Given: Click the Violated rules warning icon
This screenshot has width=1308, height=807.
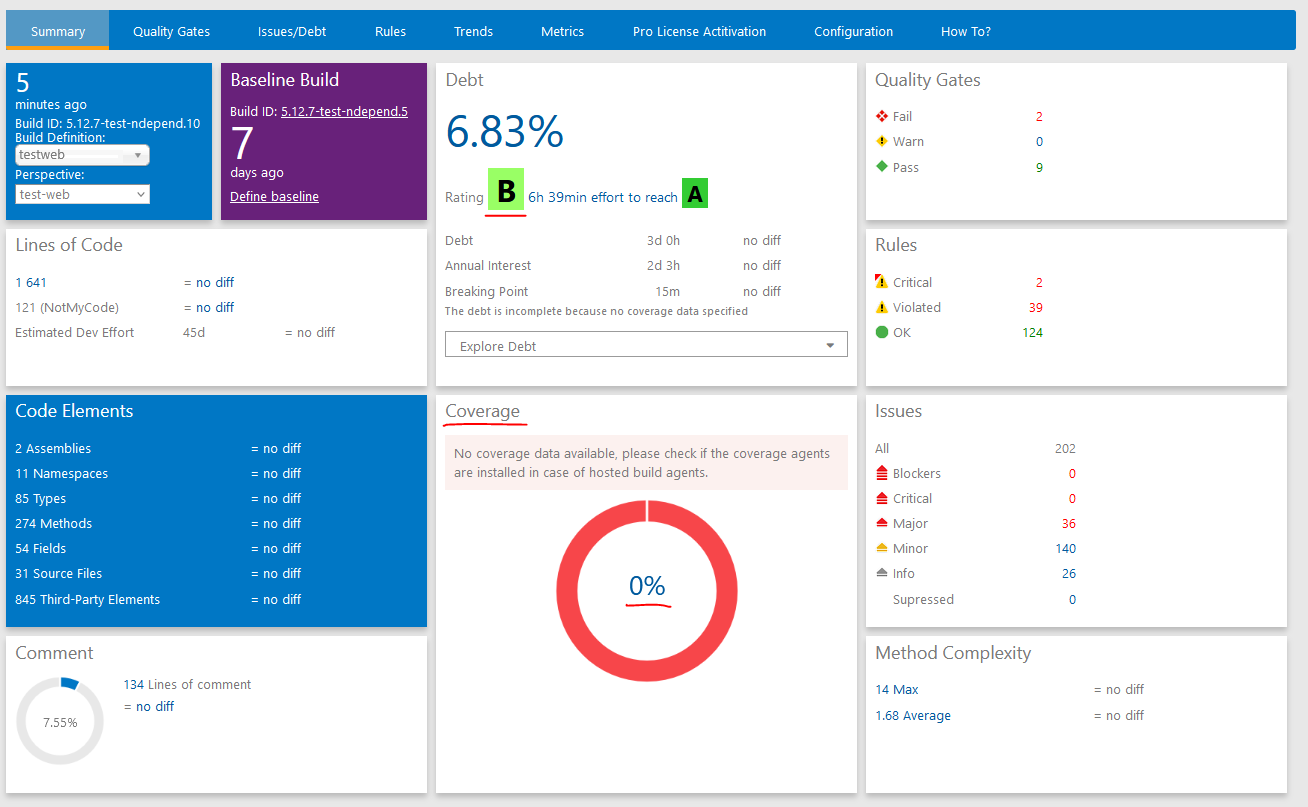Looking at the screenshot, I should (882, 307).
